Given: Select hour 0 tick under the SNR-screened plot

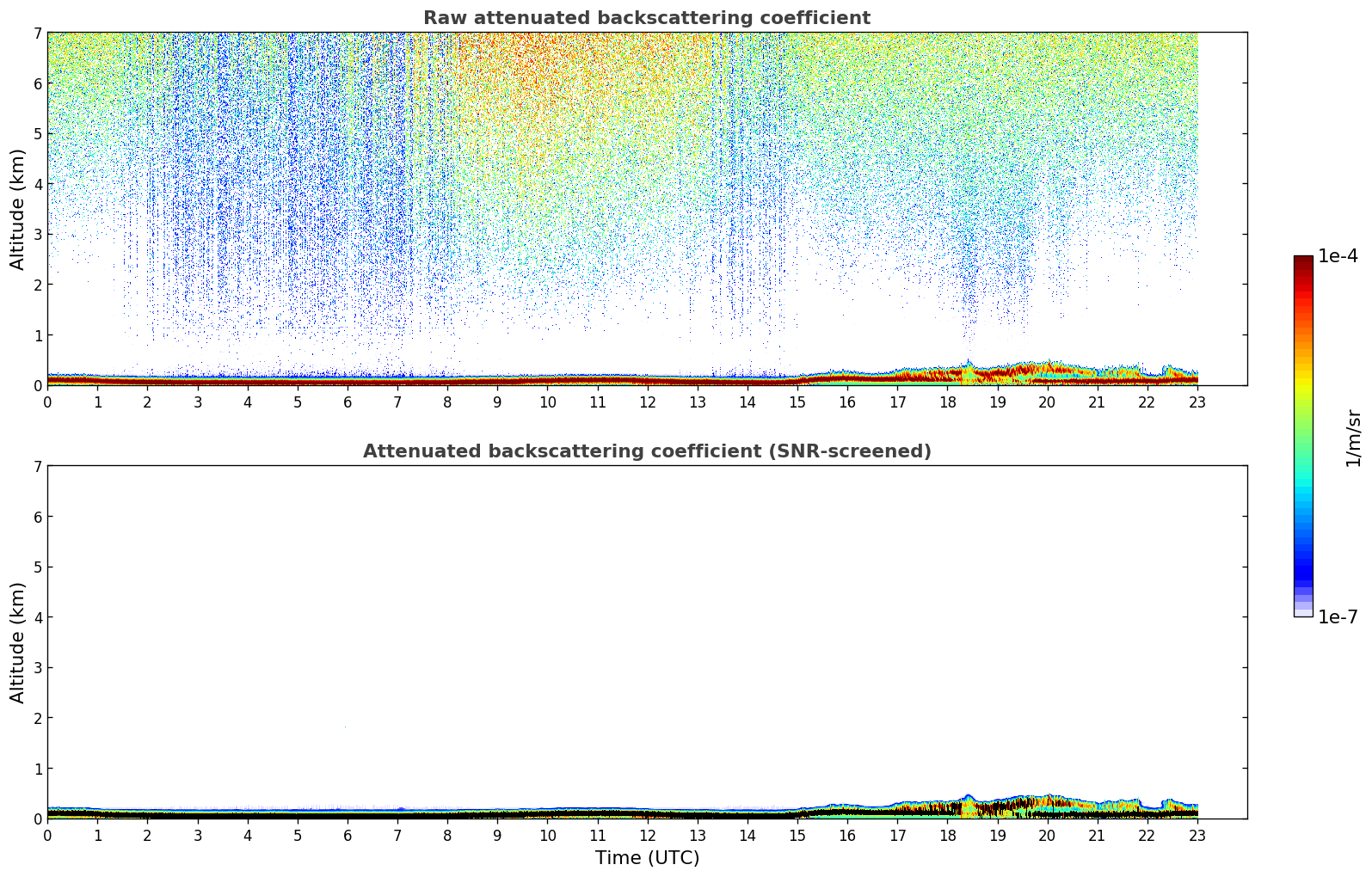Looking at the screenshot, I should (47, 835).
